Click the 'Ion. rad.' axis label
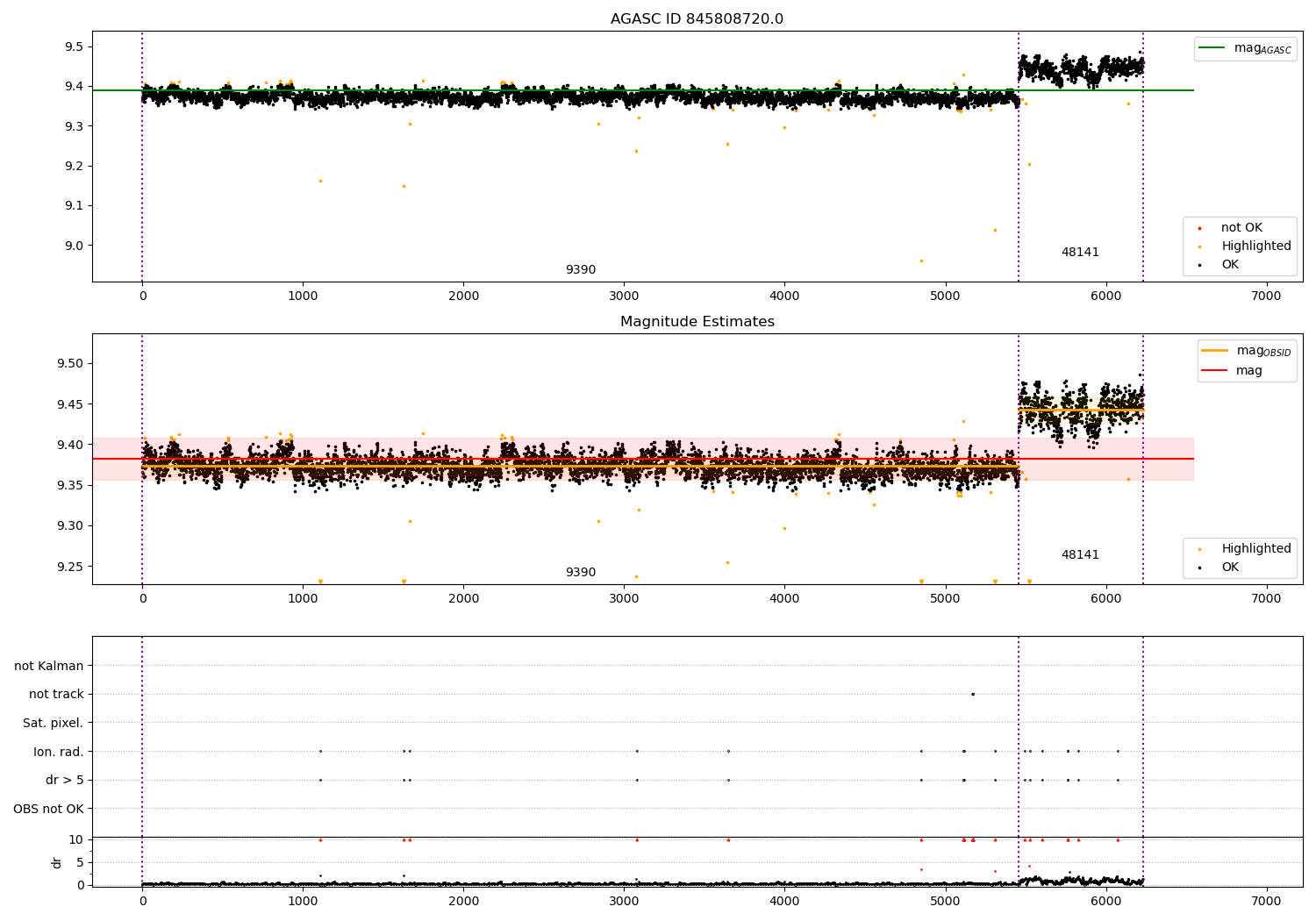The width and height of the screenshot is (1316, 921). click(58, 752)
